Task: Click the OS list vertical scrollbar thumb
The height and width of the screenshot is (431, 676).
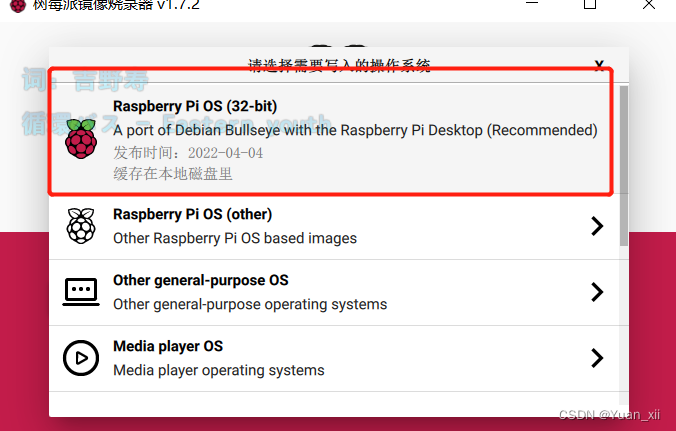Action: [623, 166]
